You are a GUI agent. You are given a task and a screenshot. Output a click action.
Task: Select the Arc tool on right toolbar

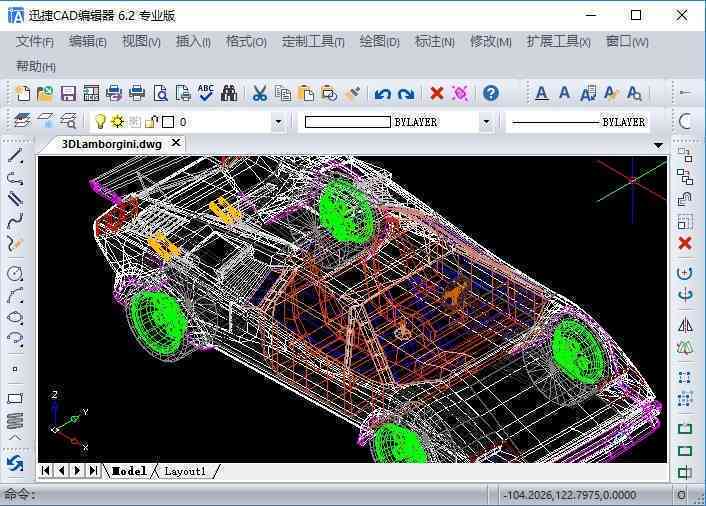tap(685, 121)
